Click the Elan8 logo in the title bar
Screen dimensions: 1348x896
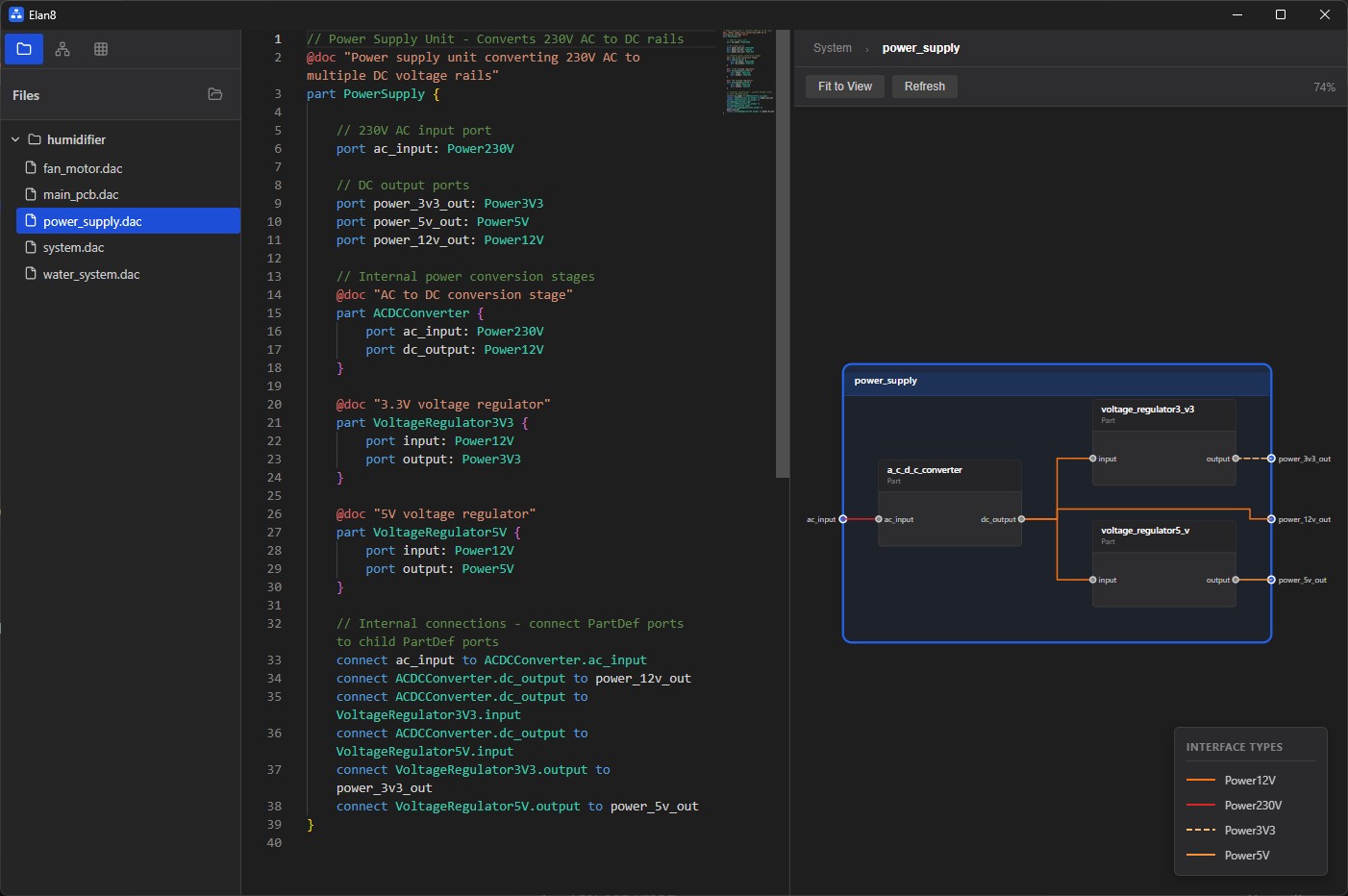coord(17,14)
